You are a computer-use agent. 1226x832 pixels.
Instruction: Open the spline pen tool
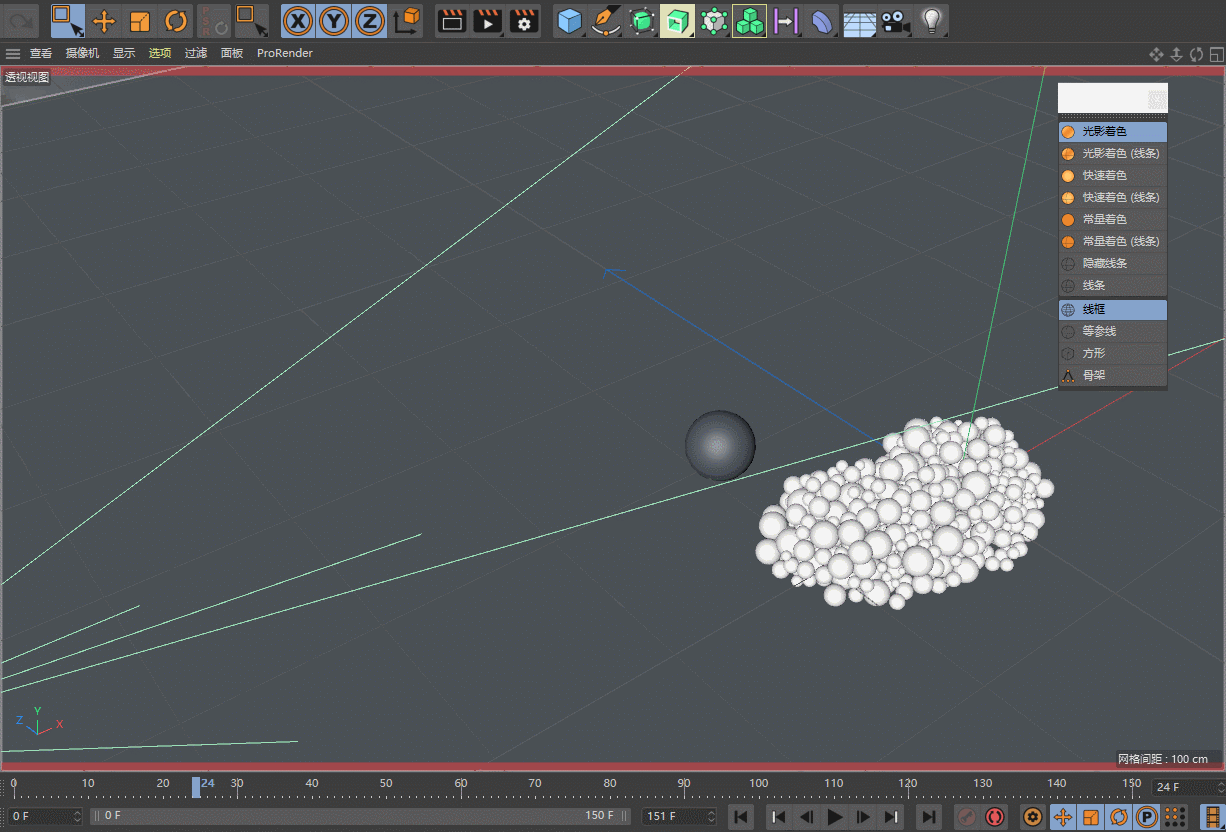(606, 20)
